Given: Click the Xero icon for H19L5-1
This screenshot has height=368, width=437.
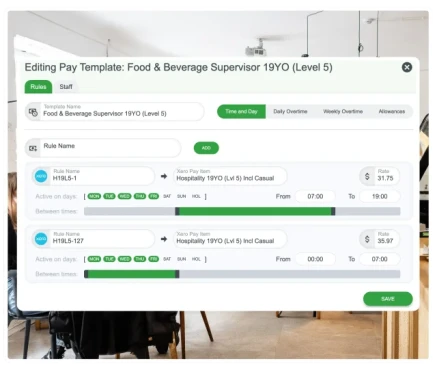Looking at the screenshot, I should tap(41, 176).
